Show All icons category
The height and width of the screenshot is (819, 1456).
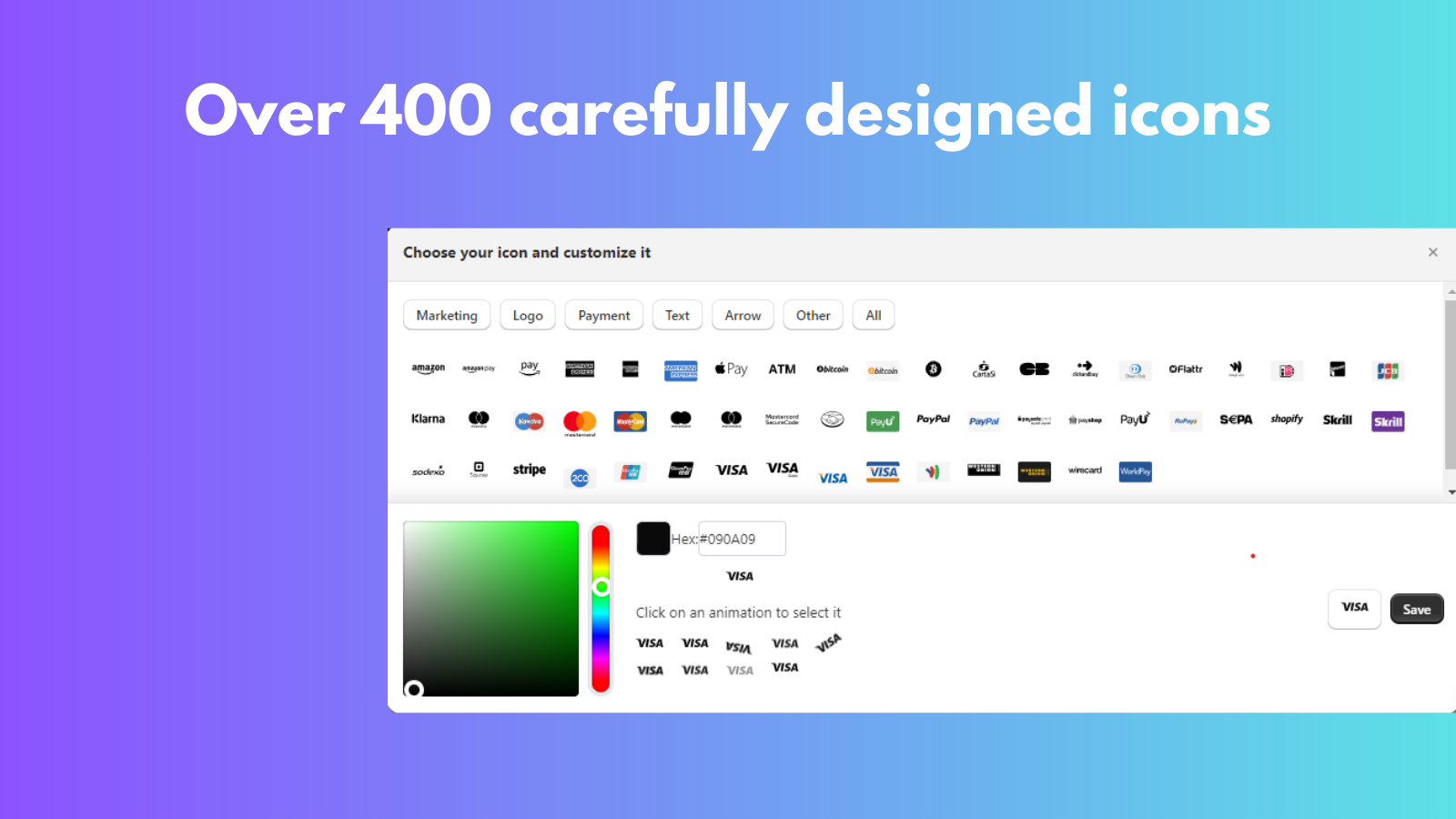coord(873,315)
